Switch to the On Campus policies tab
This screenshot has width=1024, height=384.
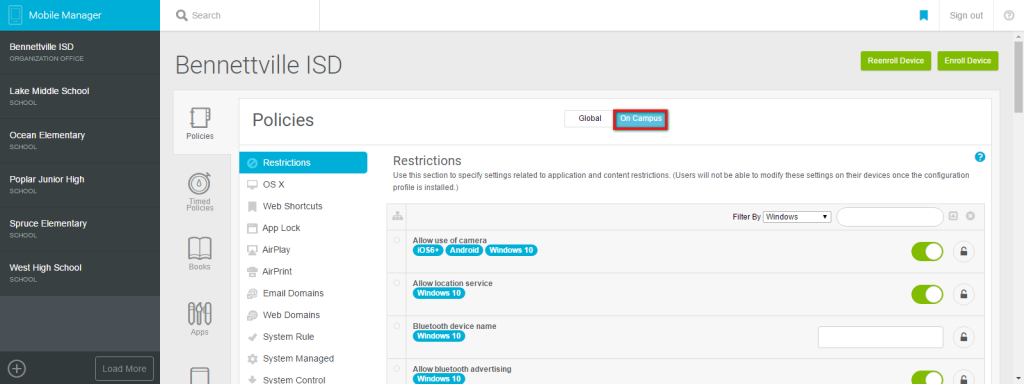point(641,119)
